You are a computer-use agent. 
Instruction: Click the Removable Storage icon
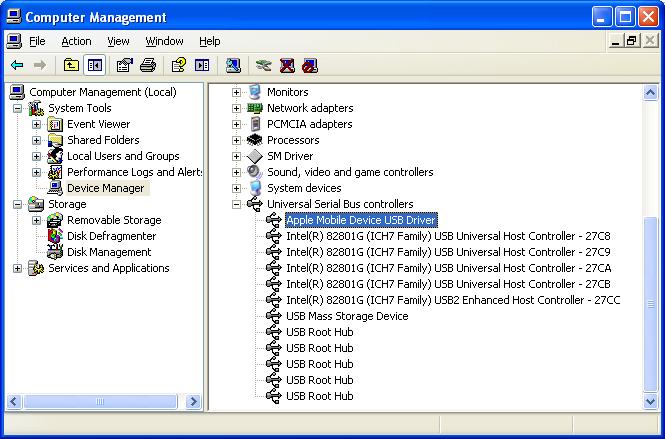pos(55,220)
